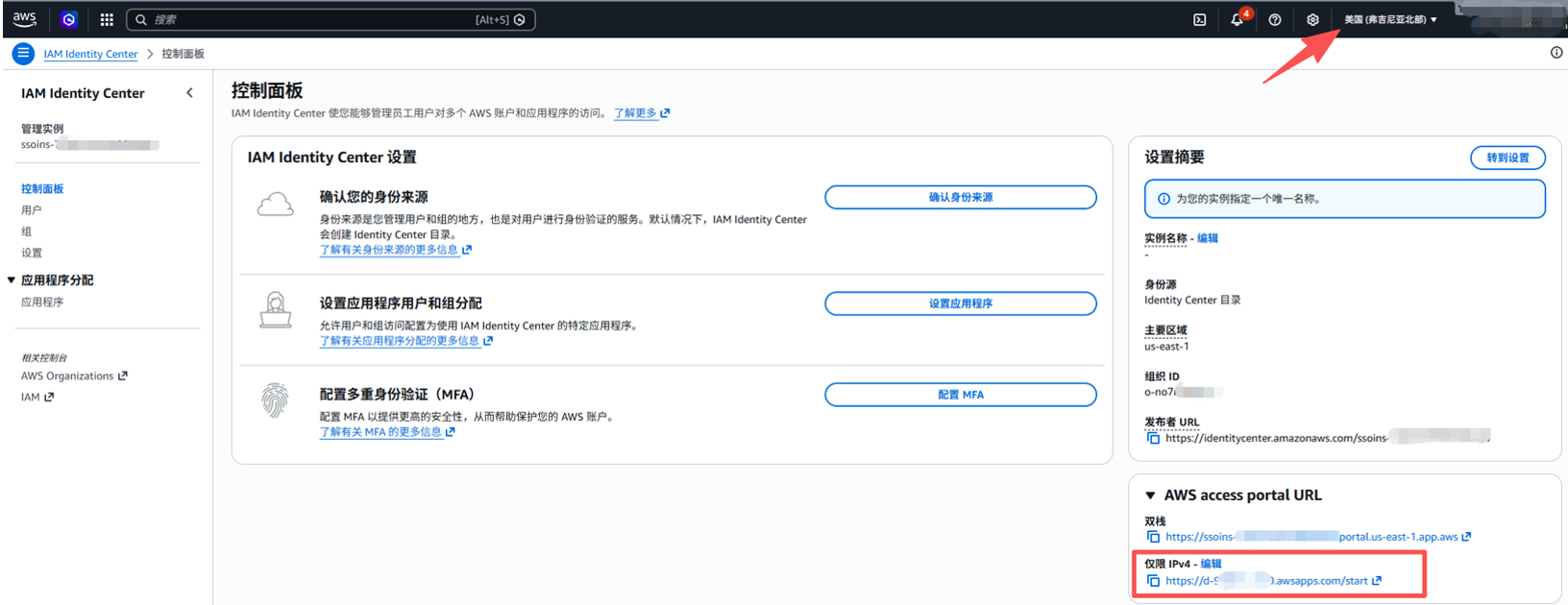Viewport: 1568px width, 605px height.
Task: Open 设置 in the side navigation
Action: coord(32,253)
